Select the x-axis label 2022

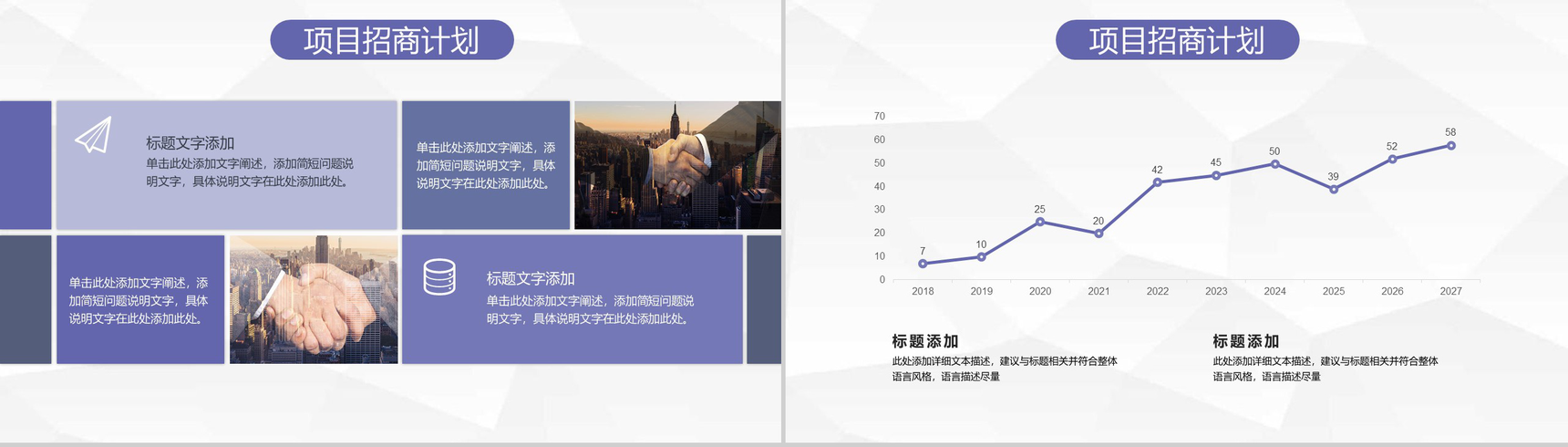1158,291
